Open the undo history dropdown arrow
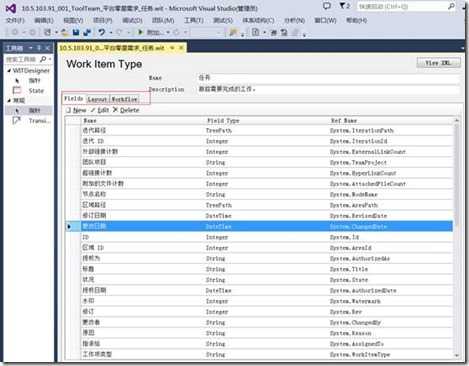Viewport: 469px width, 366px height. point(111,32)
